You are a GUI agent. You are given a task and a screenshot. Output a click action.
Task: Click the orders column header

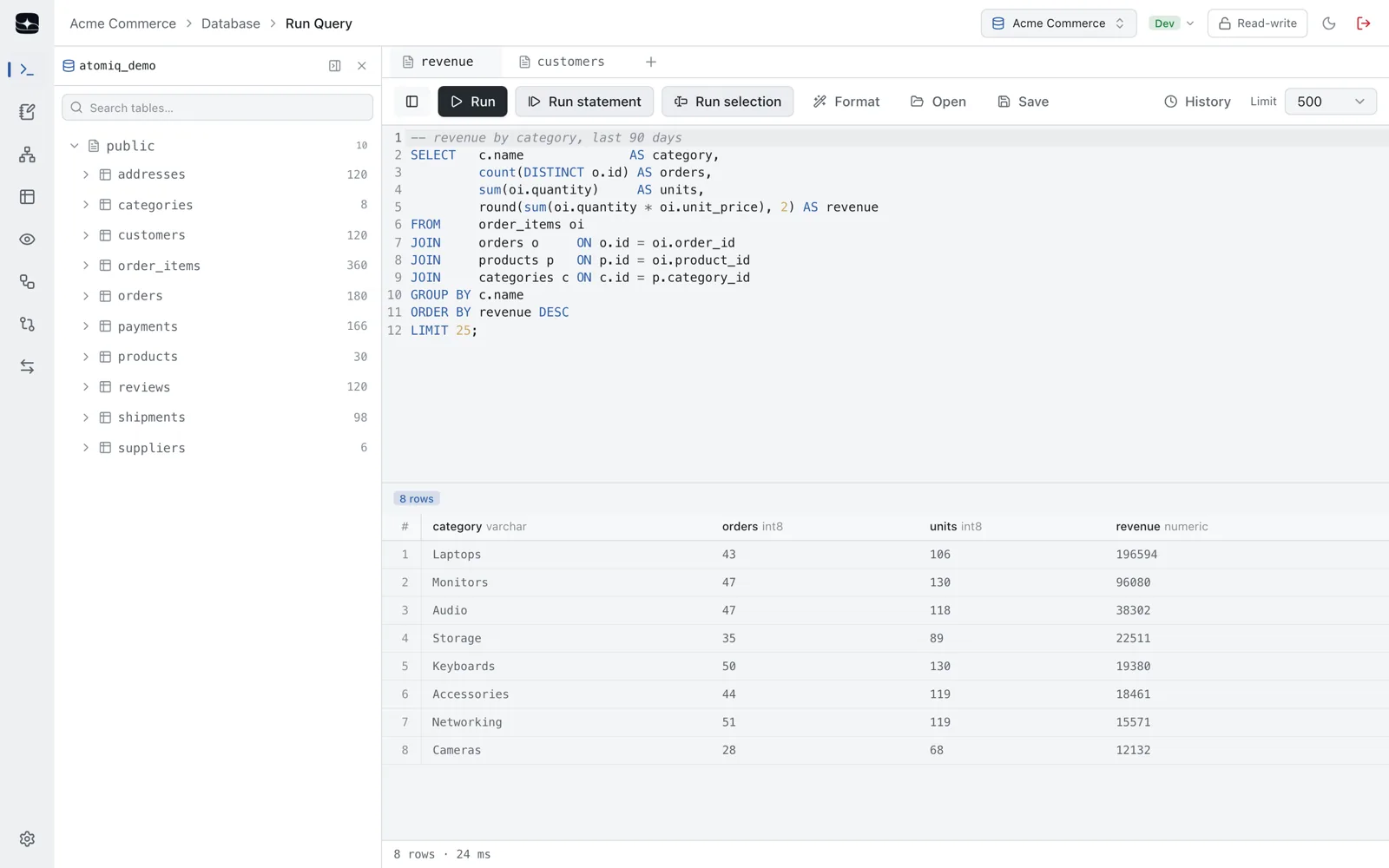pyautogui.click(x=752, y=527)
